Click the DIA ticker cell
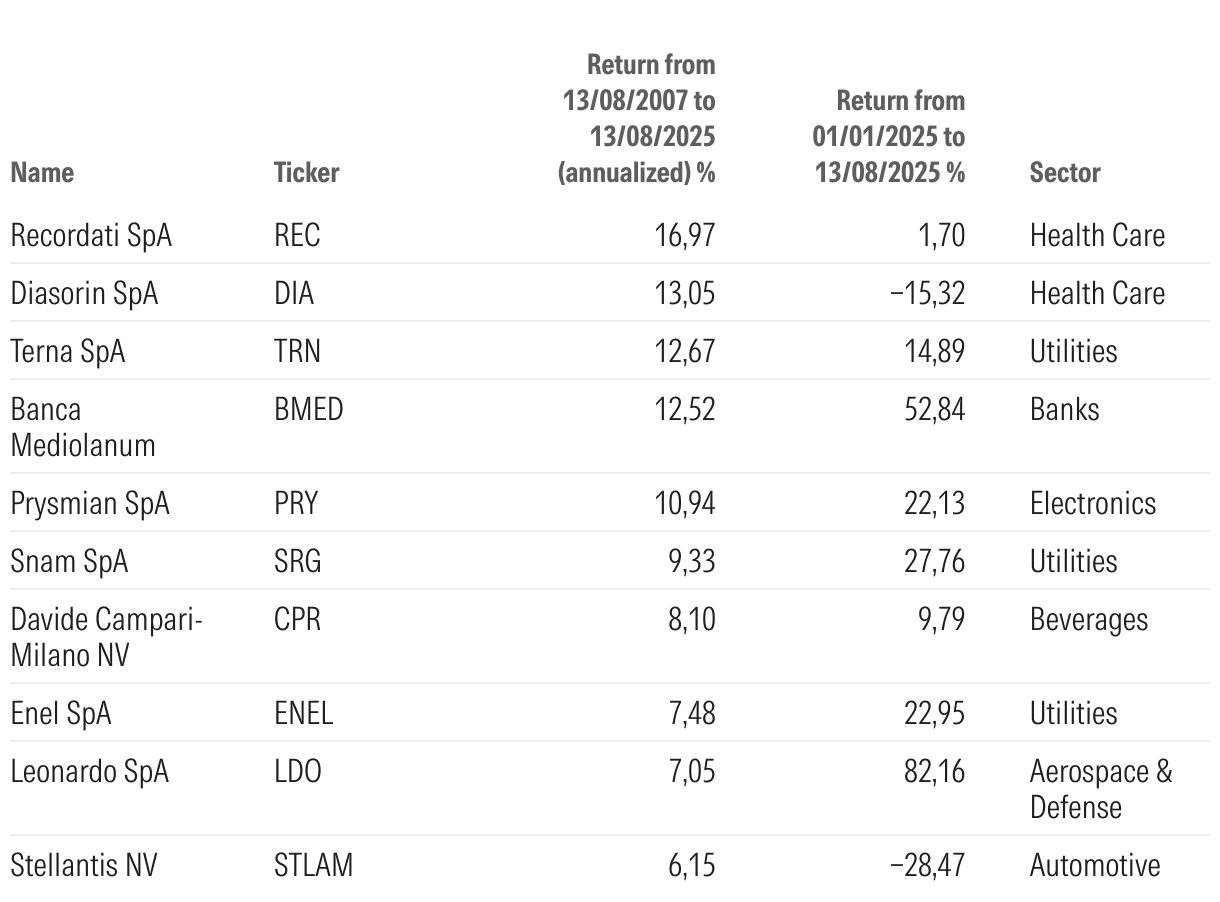 pyautogui.click(x=293, y=293)
